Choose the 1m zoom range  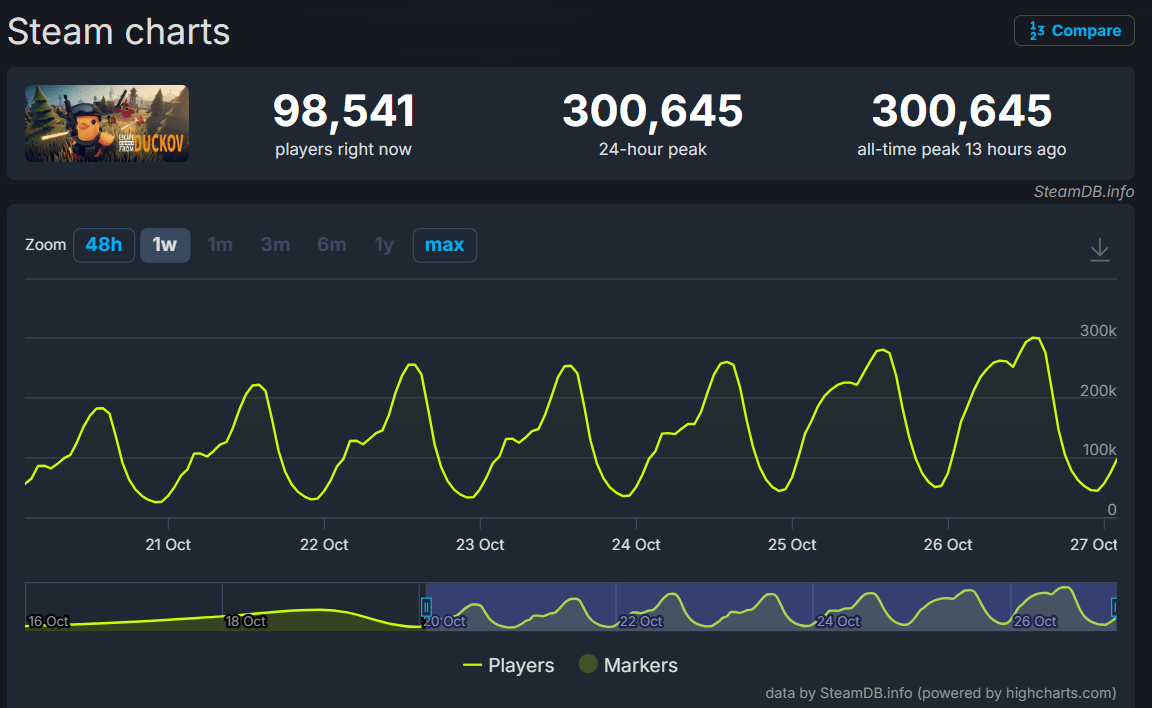click(x=220, y=245)
